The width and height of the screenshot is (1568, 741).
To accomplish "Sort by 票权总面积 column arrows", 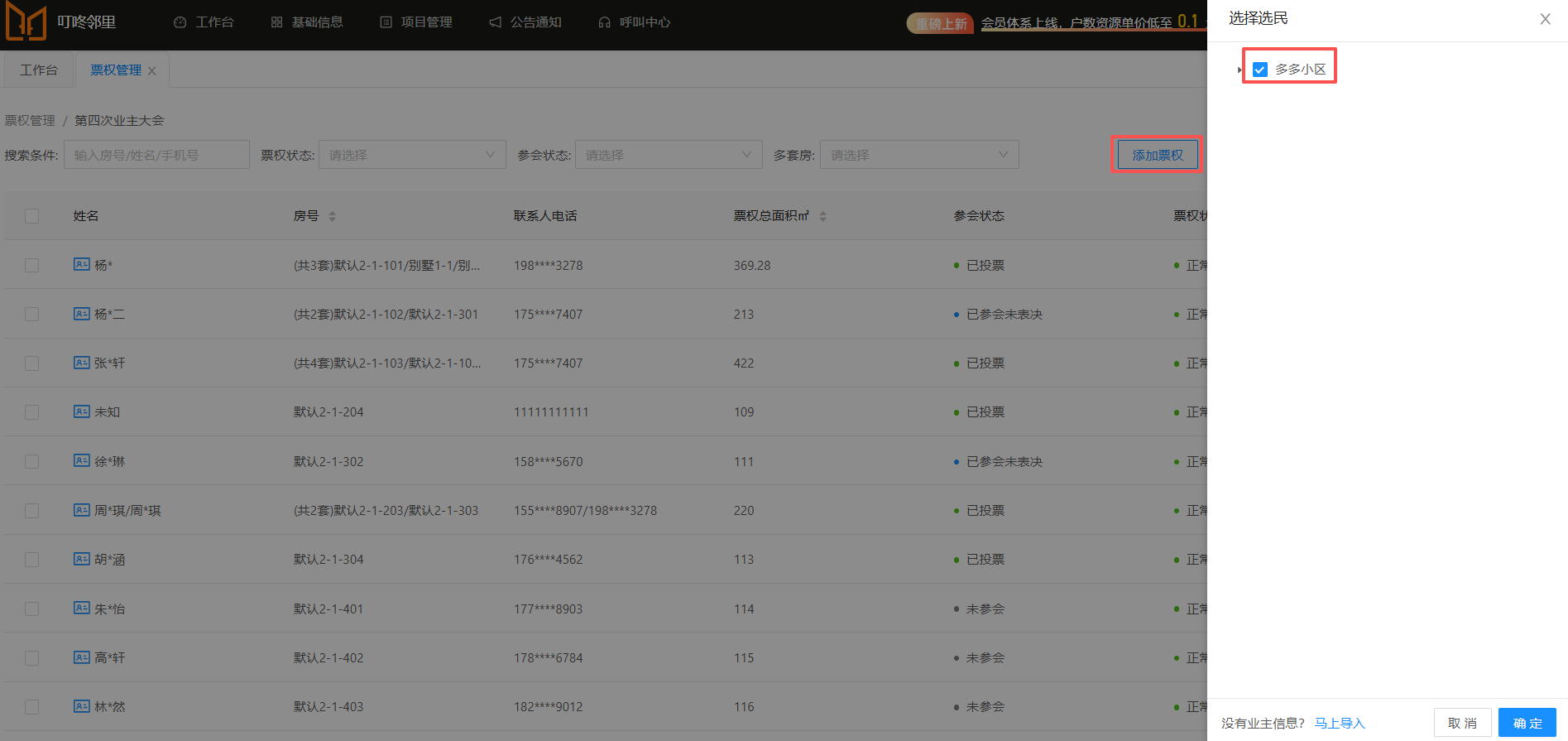I will pyautogui.click(x=822, y=216).
